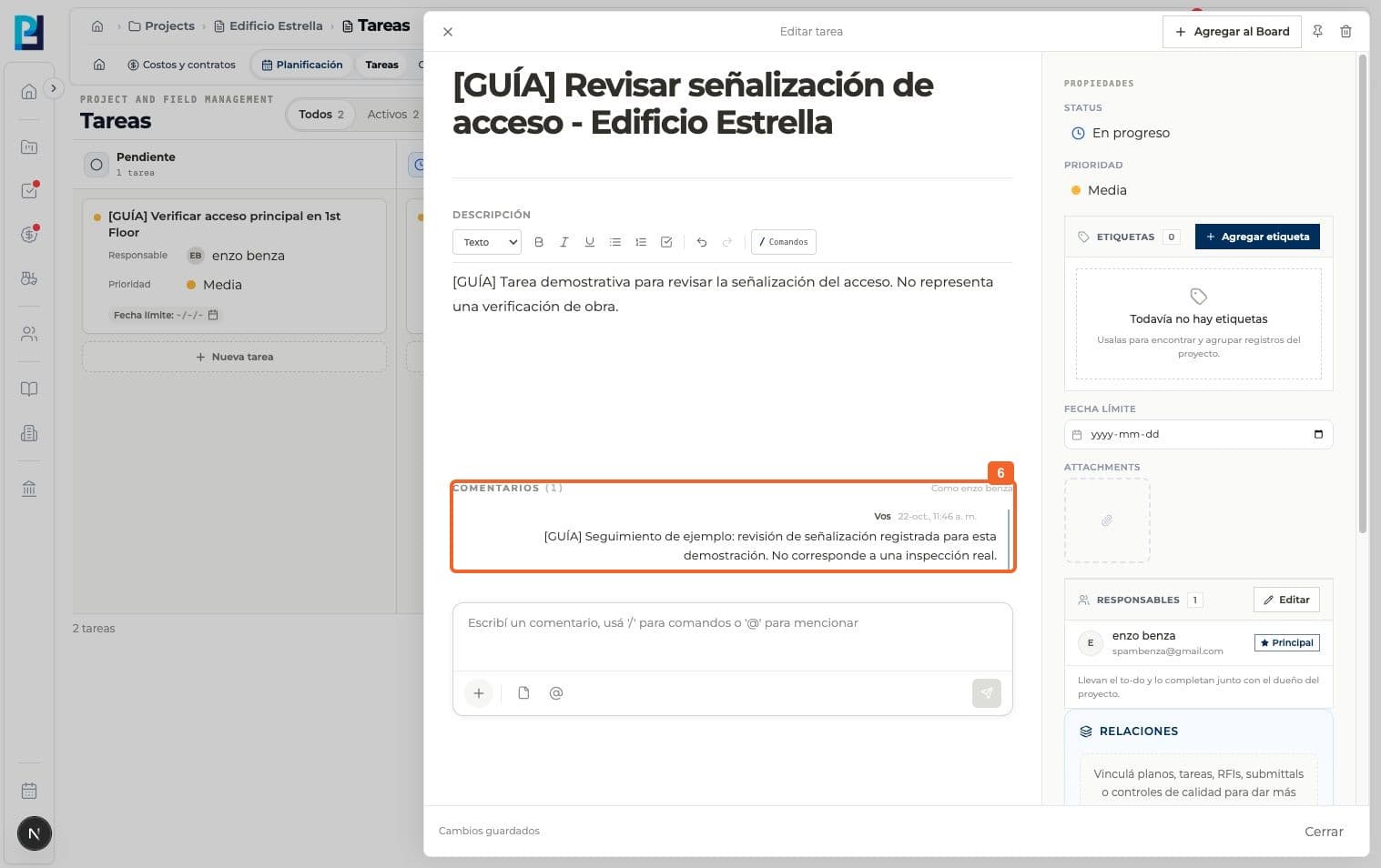The image size is (1381, 868).
Task: Insert a numbered list in description
Action: pos(641,242)
